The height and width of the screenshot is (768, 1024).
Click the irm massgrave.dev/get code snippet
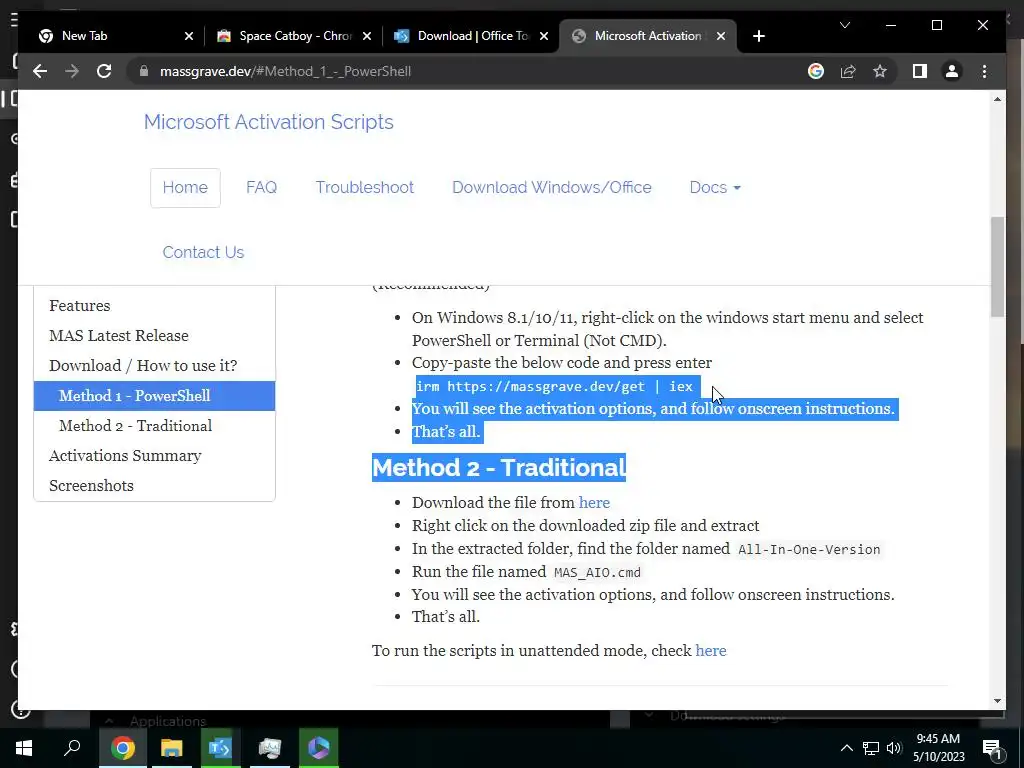(x=554, y=387)
